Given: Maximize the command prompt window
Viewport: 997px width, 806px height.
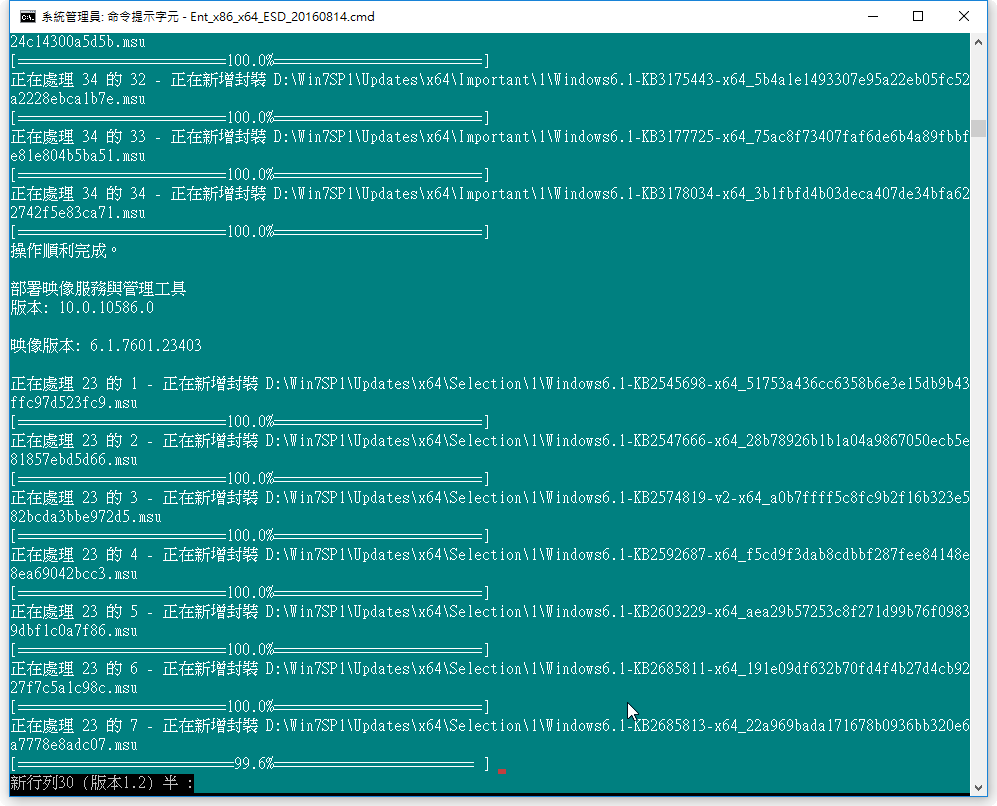Looking at the screenshot, I should coord(918,17).
